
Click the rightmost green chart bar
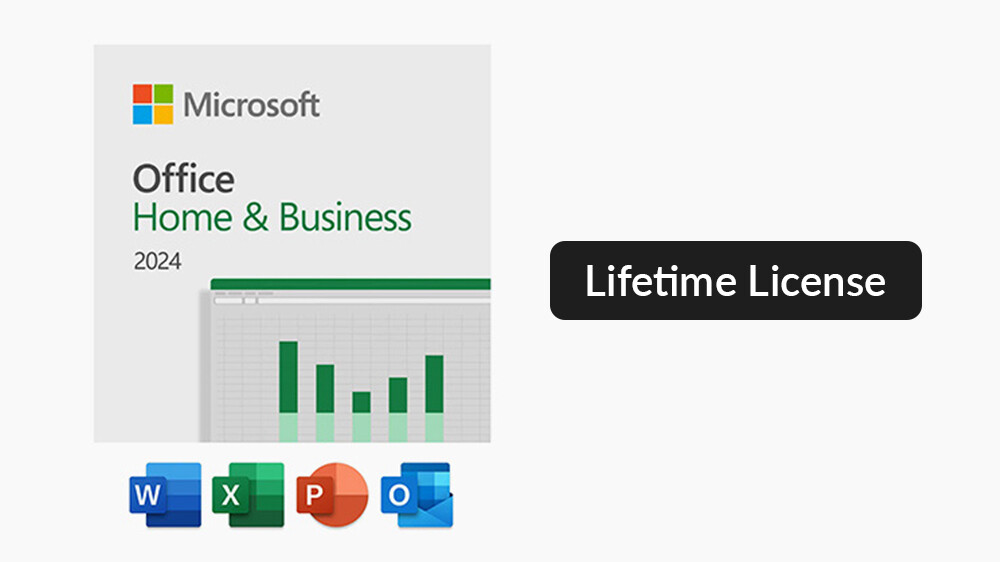[x=434, y=383]
